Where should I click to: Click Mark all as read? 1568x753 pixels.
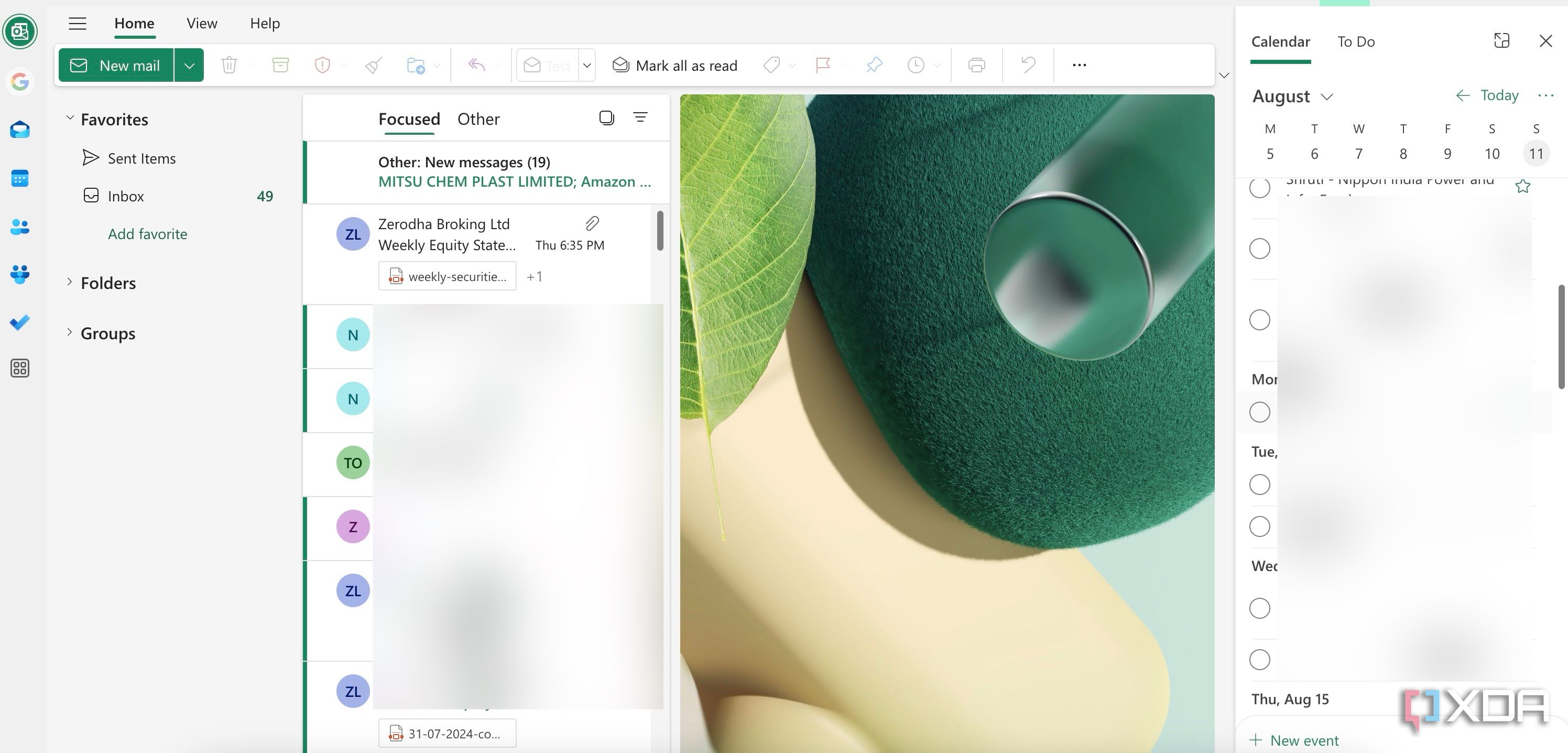tap(675, 65)
